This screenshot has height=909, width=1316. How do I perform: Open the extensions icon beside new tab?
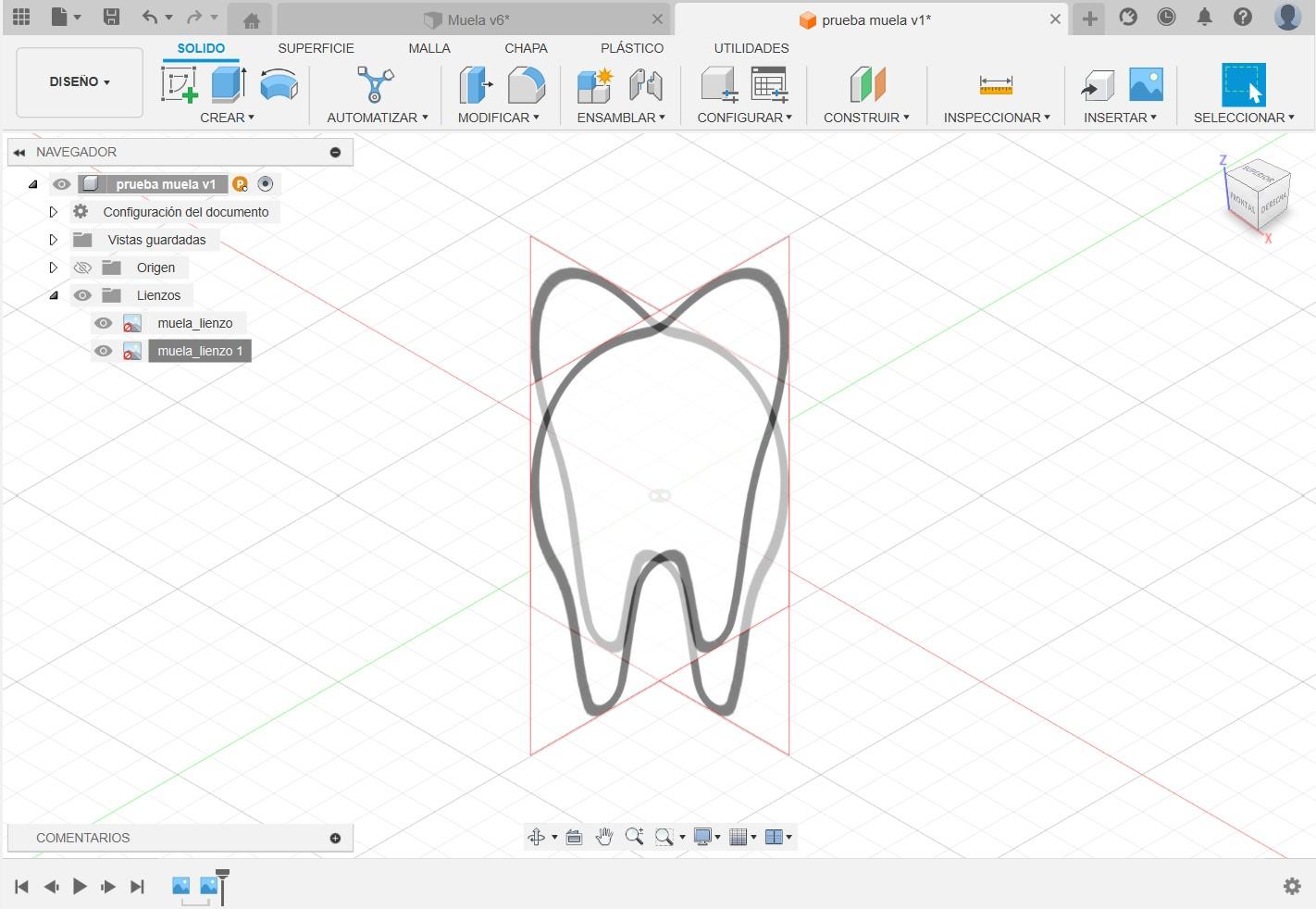point(1128,17)
